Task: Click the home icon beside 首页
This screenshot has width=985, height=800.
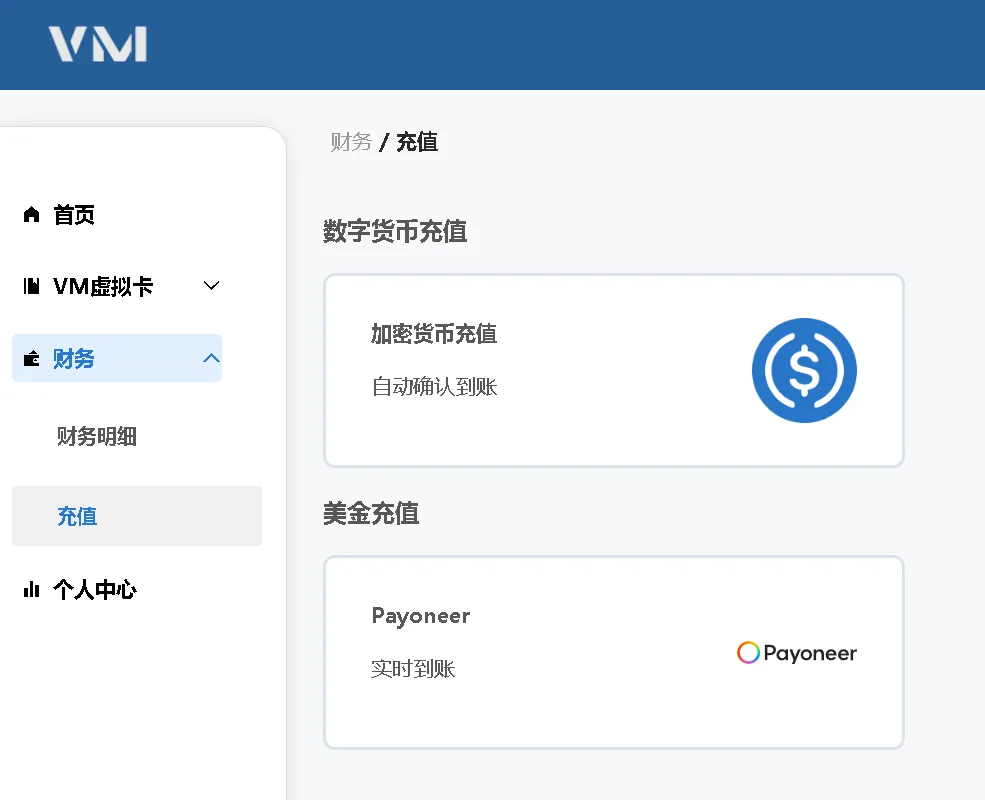Action: click(x=31, y=215)
